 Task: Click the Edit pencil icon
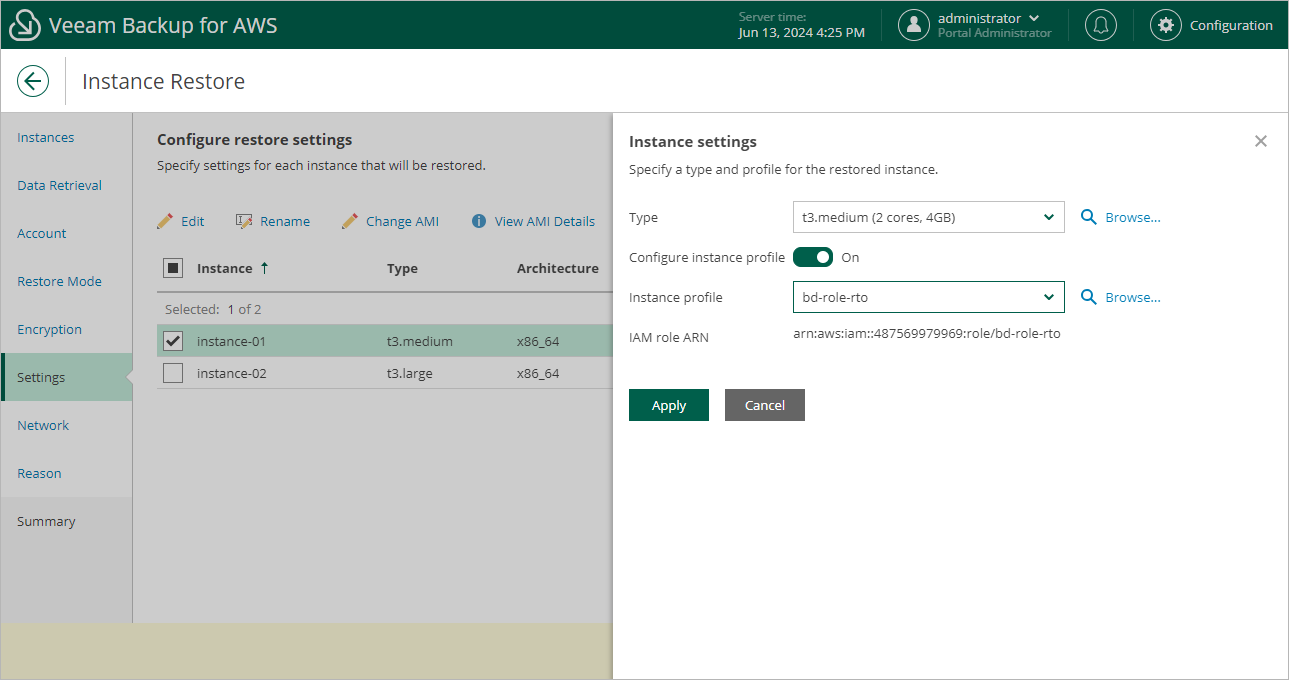pyautogui.click(x=166, y=221)
